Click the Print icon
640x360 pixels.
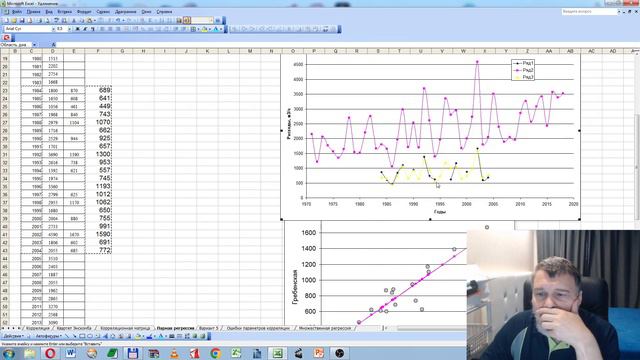[40, 20]
